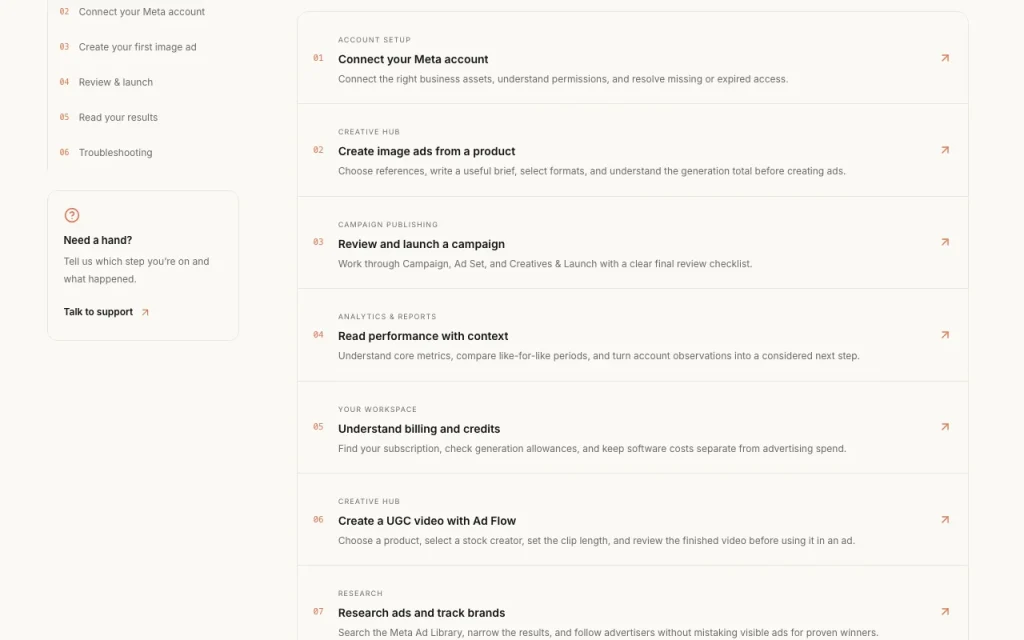The image size is (1024, 640).
Task: Click the YOUR WORKSPACE category label
Action: [377, 409]
